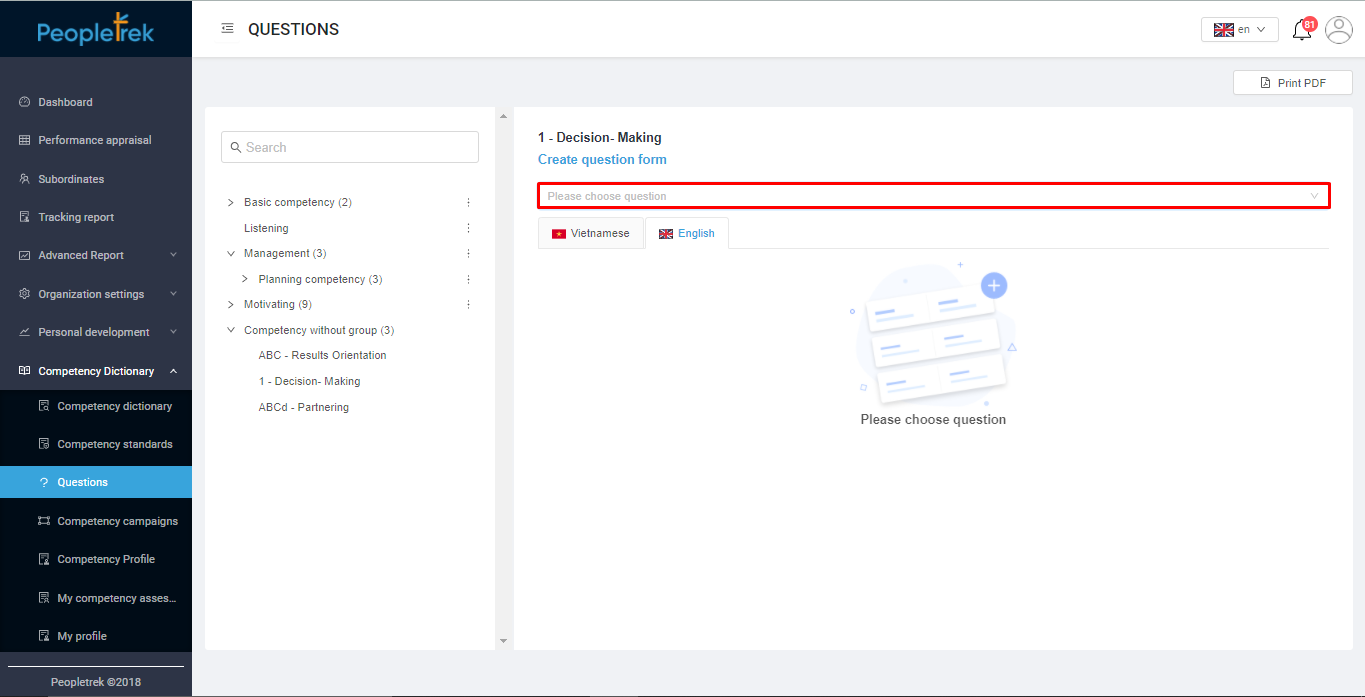
Task: Open Questions menu item
Action: pos(96,482)
